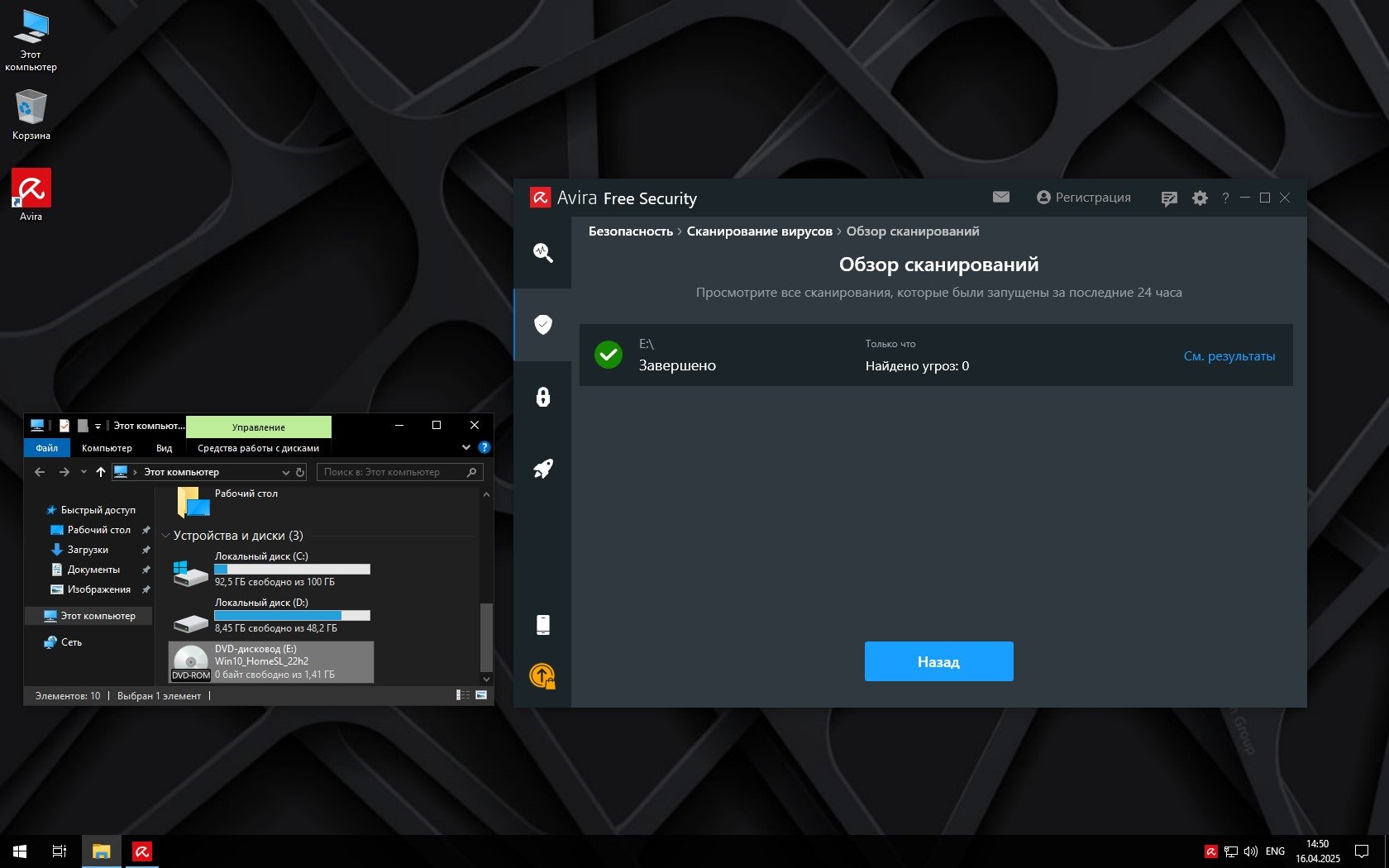Image resolution: width=1389 pixels, height=868 pixels.
Task: Unpin Документы from quick access
Action: (x=146, y=570)
